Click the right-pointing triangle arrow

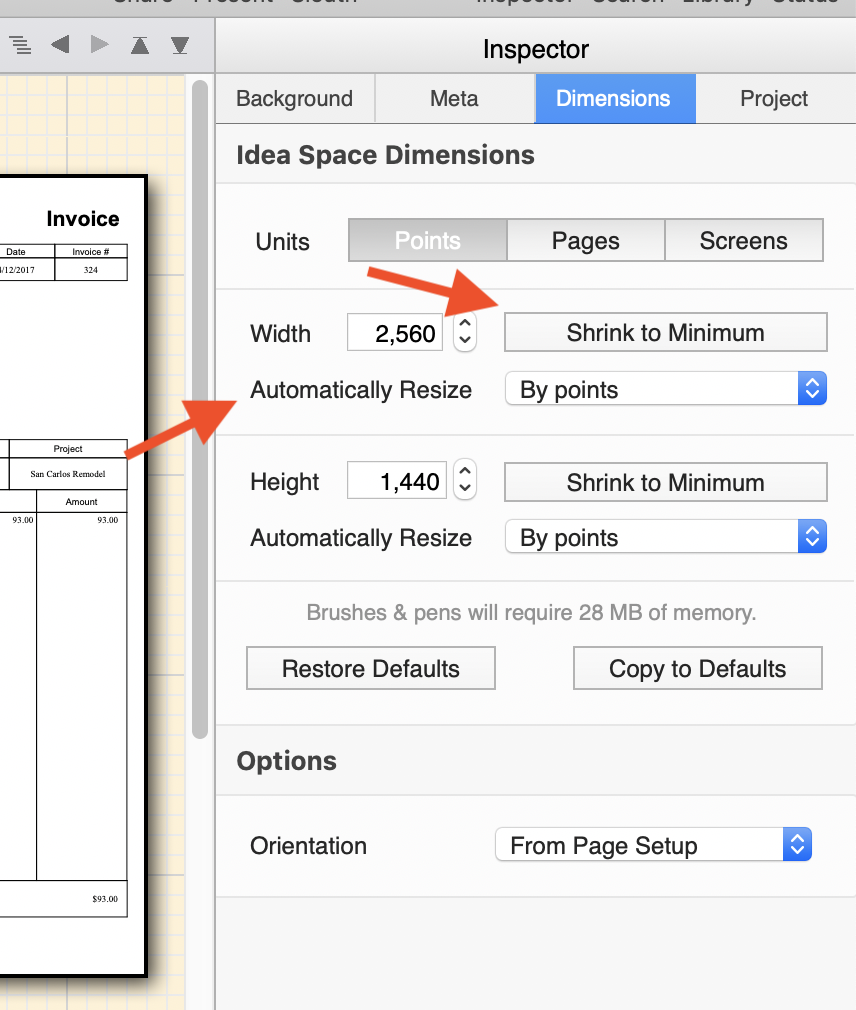[100, 45]
